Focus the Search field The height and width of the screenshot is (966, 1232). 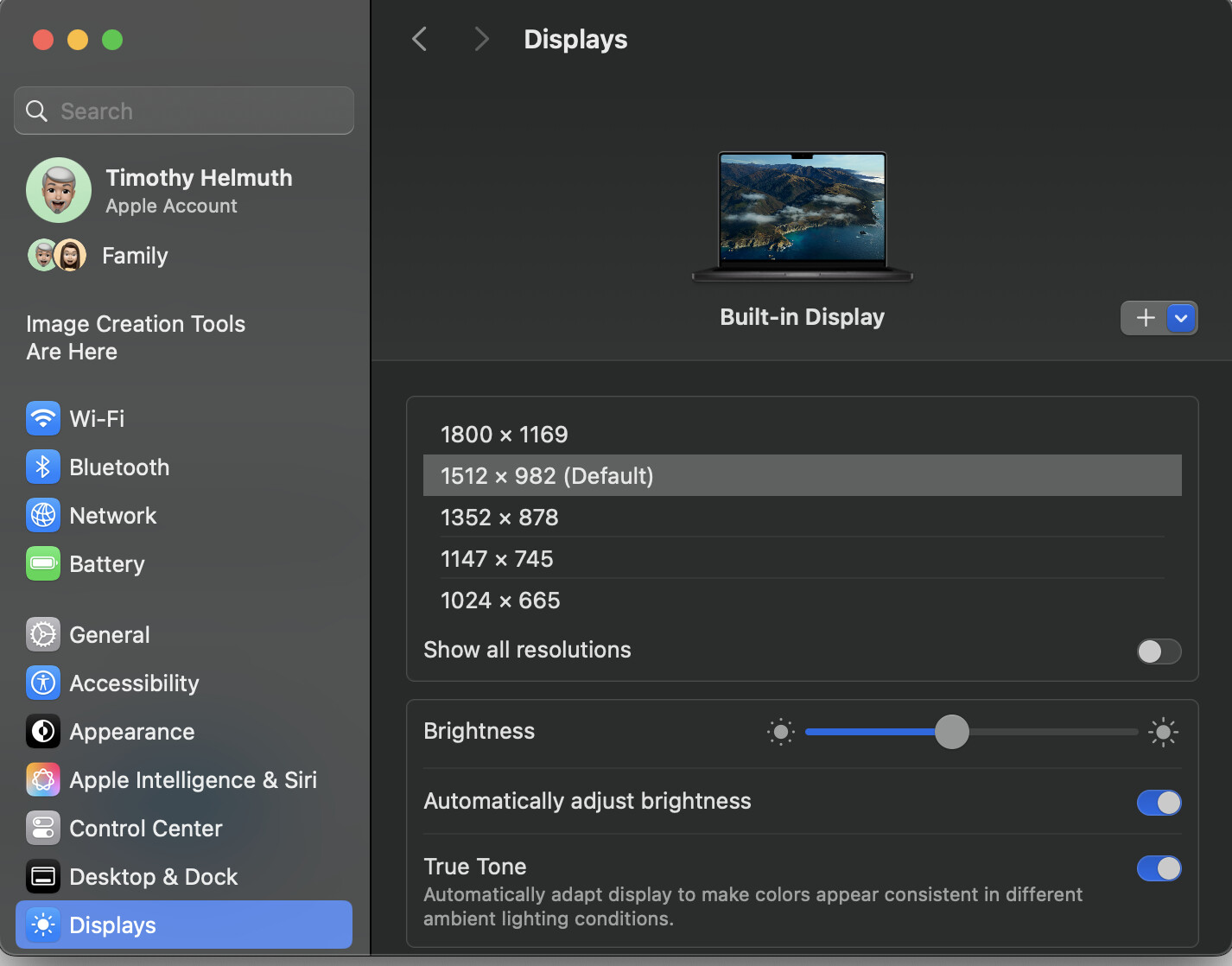(x=184, y=111)
